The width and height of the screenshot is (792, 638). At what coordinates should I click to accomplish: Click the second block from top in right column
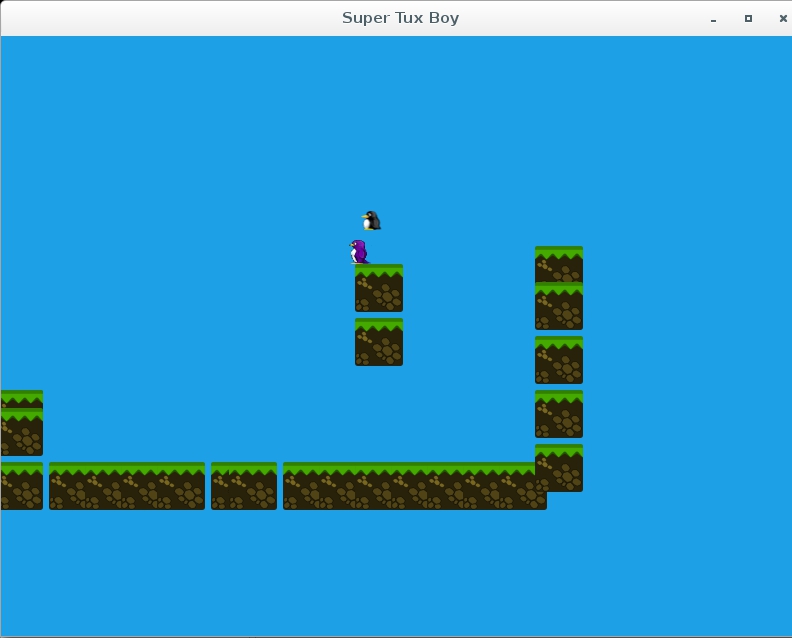click(559, 308)
